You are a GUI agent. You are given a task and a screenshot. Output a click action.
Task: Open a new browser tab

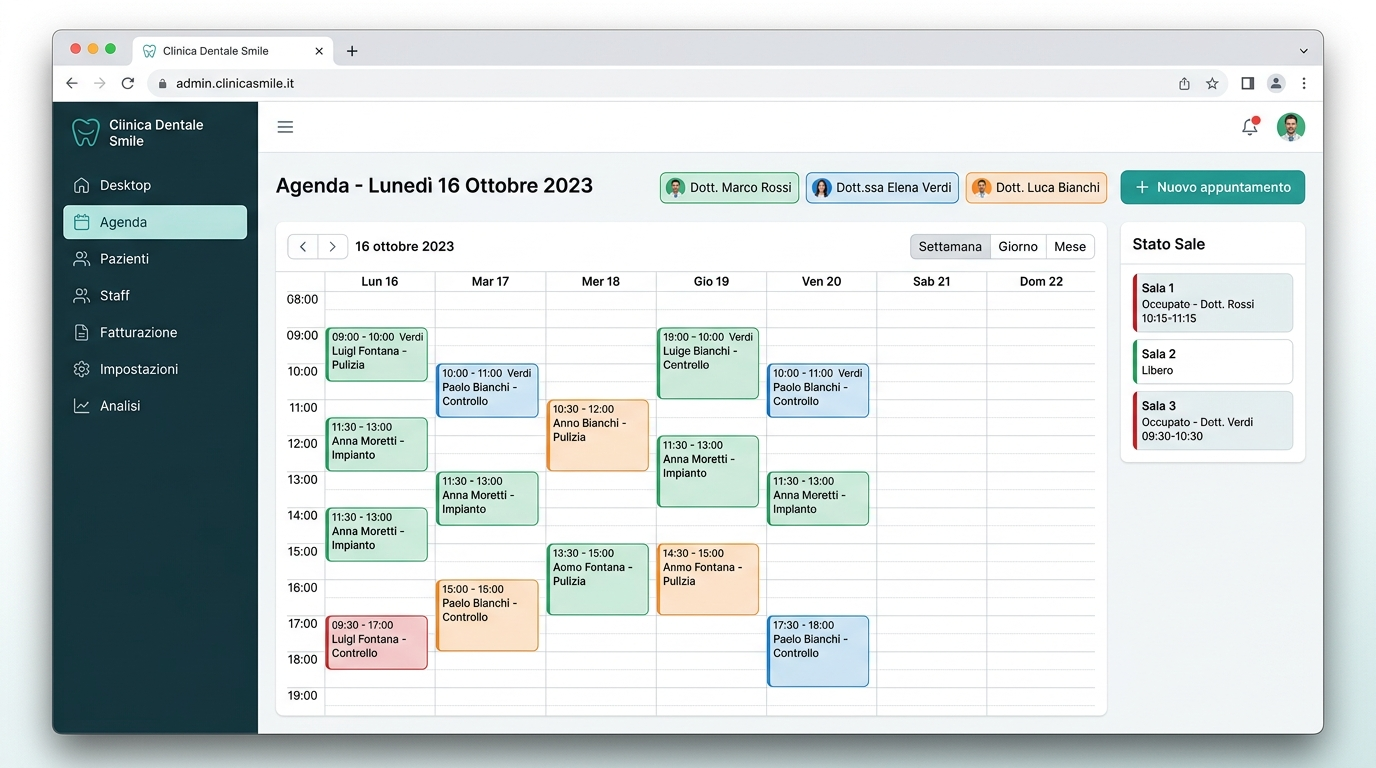coord(352,51)
